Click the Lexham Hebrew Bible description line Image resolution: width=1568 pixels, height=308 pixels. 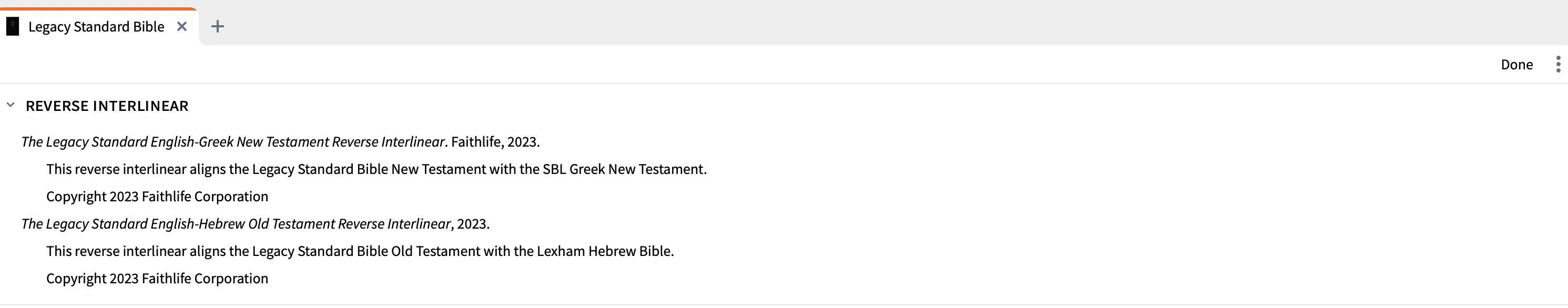[x=360, y=251]
